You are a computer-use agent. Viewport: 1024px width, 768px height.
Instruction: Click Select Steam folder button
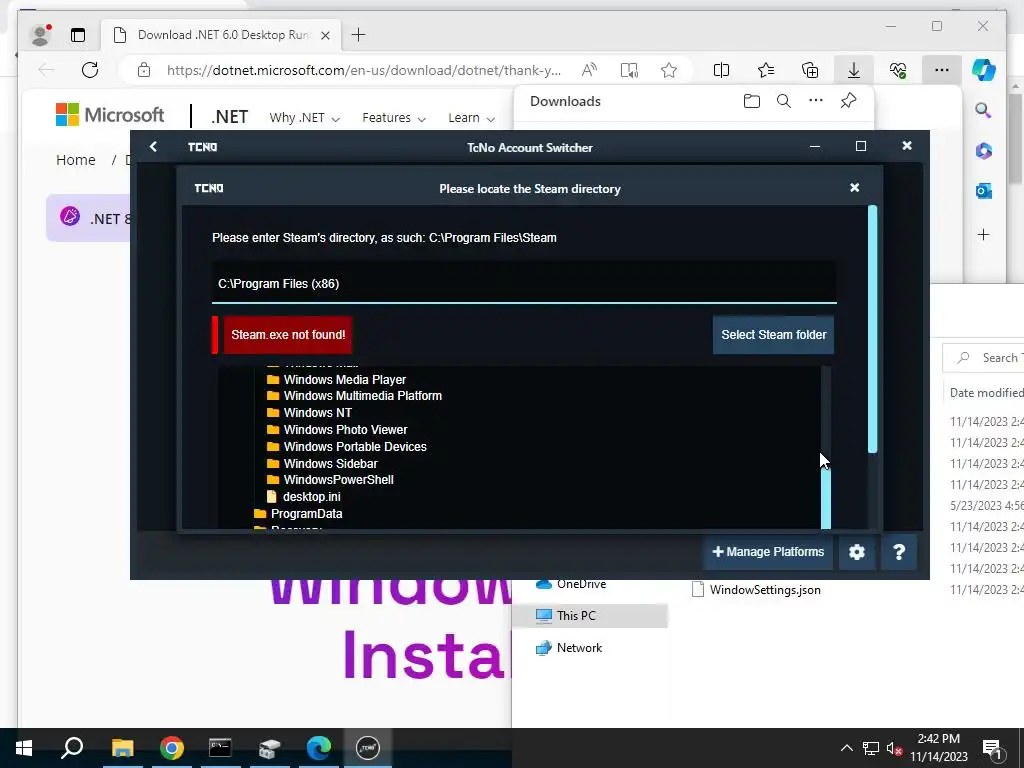click(x=773, y=335)
